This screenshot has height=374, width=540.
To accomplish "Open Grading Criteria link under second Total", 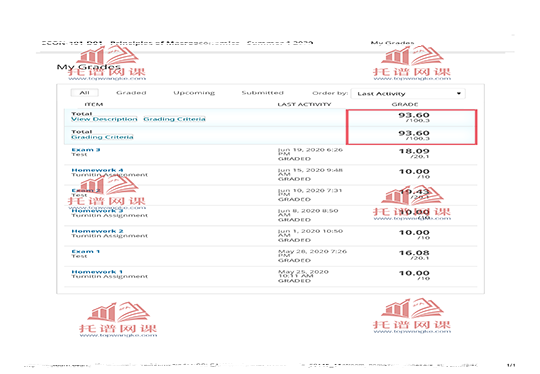I will click(x=102, y=137).
